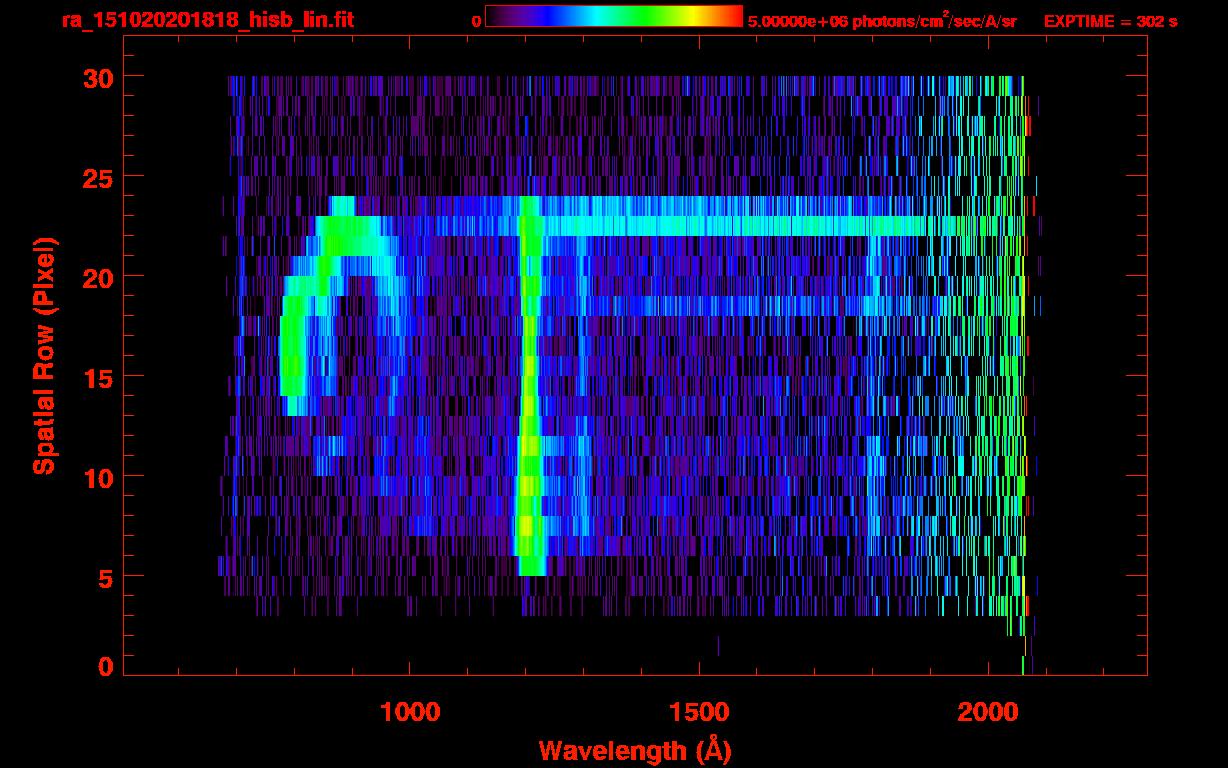Click the 2000 wavelength tick label
Viewport: 1228px width, 768px height.
click(x=988, y=711)
